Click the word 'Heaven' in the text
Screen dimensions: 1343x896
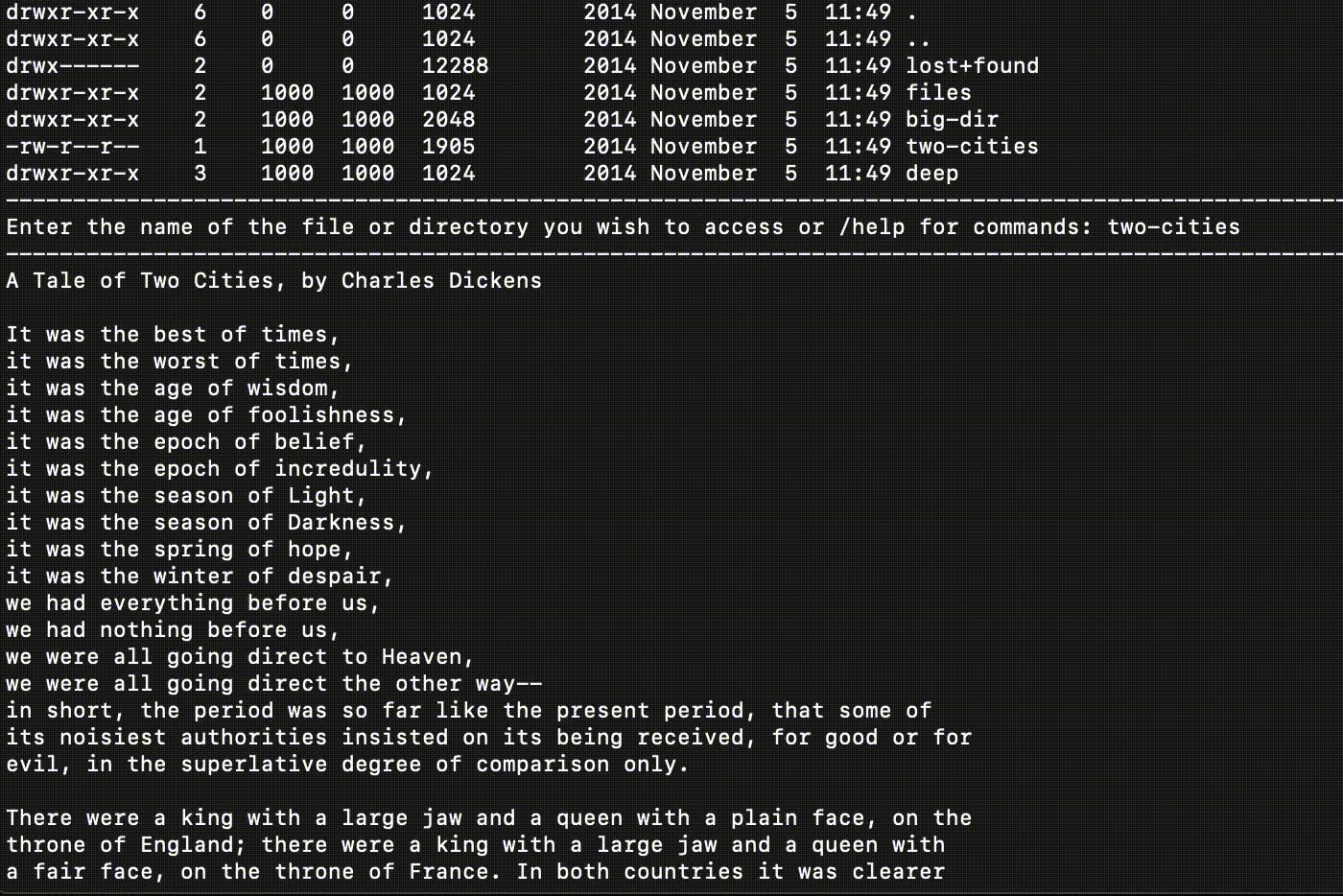[x=422, y=657]
